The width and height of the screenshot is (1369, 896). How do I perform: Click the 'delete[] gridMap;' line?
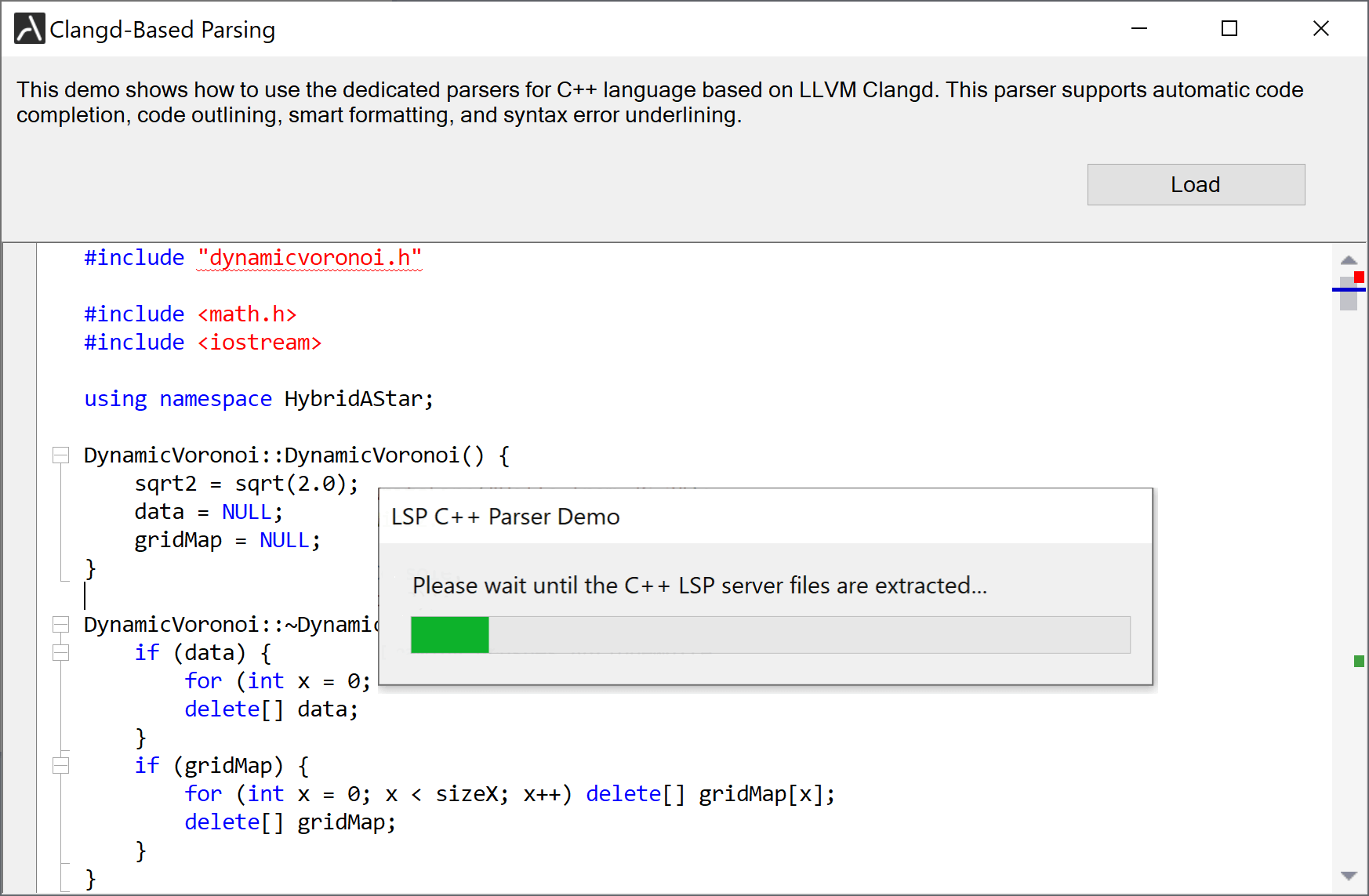[290, 822]
